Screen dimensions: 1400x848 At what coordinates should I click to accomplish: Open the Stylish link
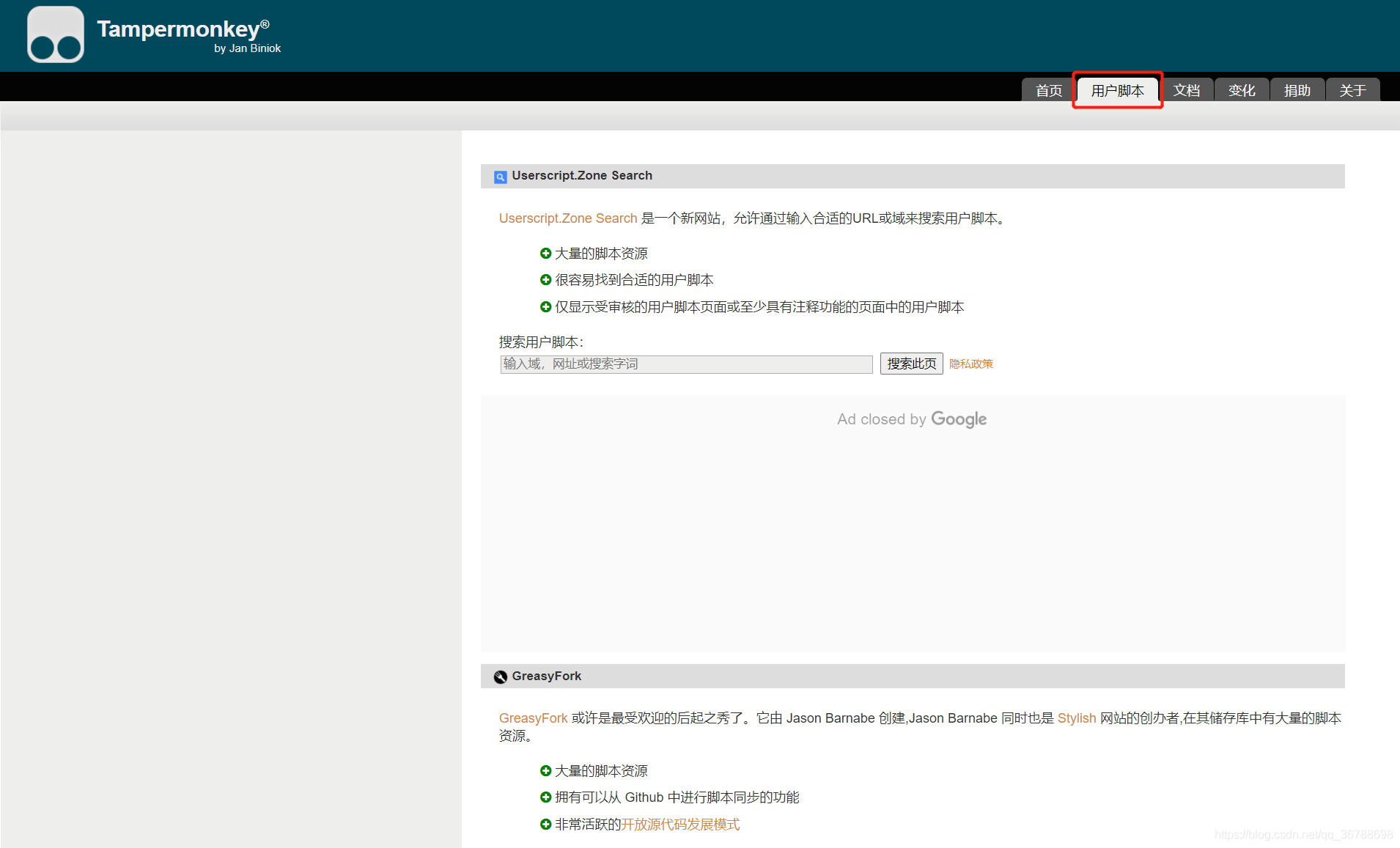tap(1077, 718)
